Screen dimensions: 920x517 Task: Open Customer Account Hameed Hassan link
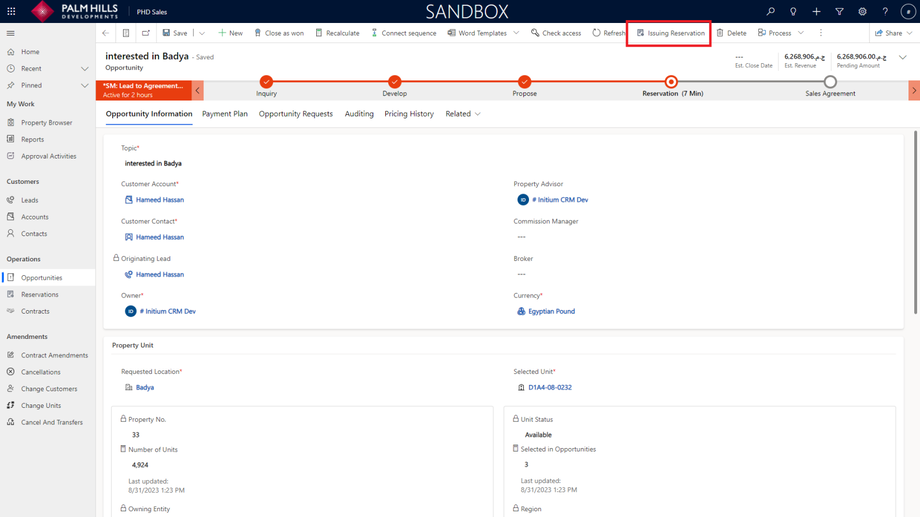pyautogui.click(x=160, y=200)
